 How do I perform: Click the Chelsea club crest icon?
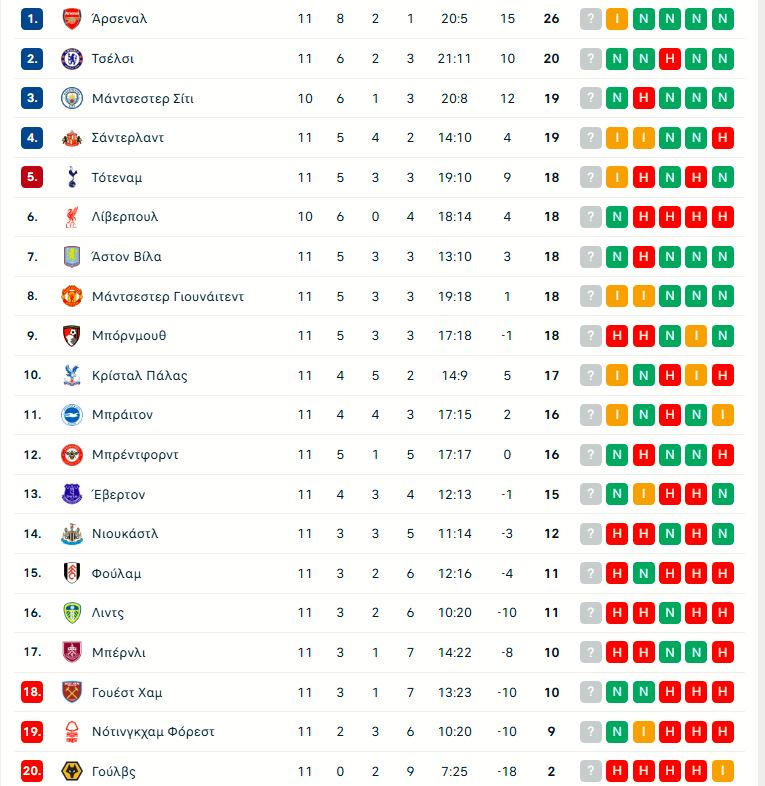[71, 59]
